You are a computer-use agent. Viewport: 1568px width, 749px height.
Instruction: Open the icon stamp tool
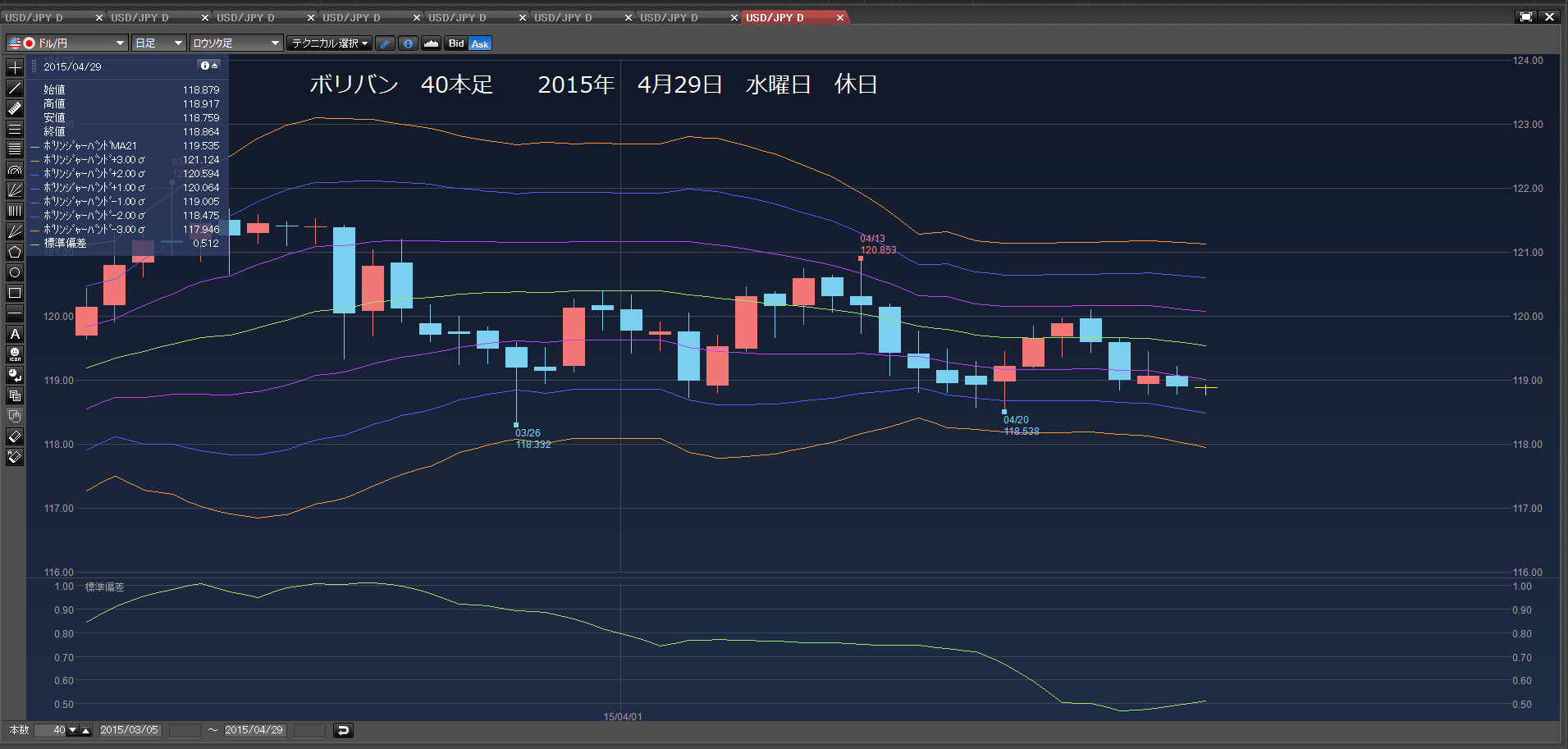[15, 354]
